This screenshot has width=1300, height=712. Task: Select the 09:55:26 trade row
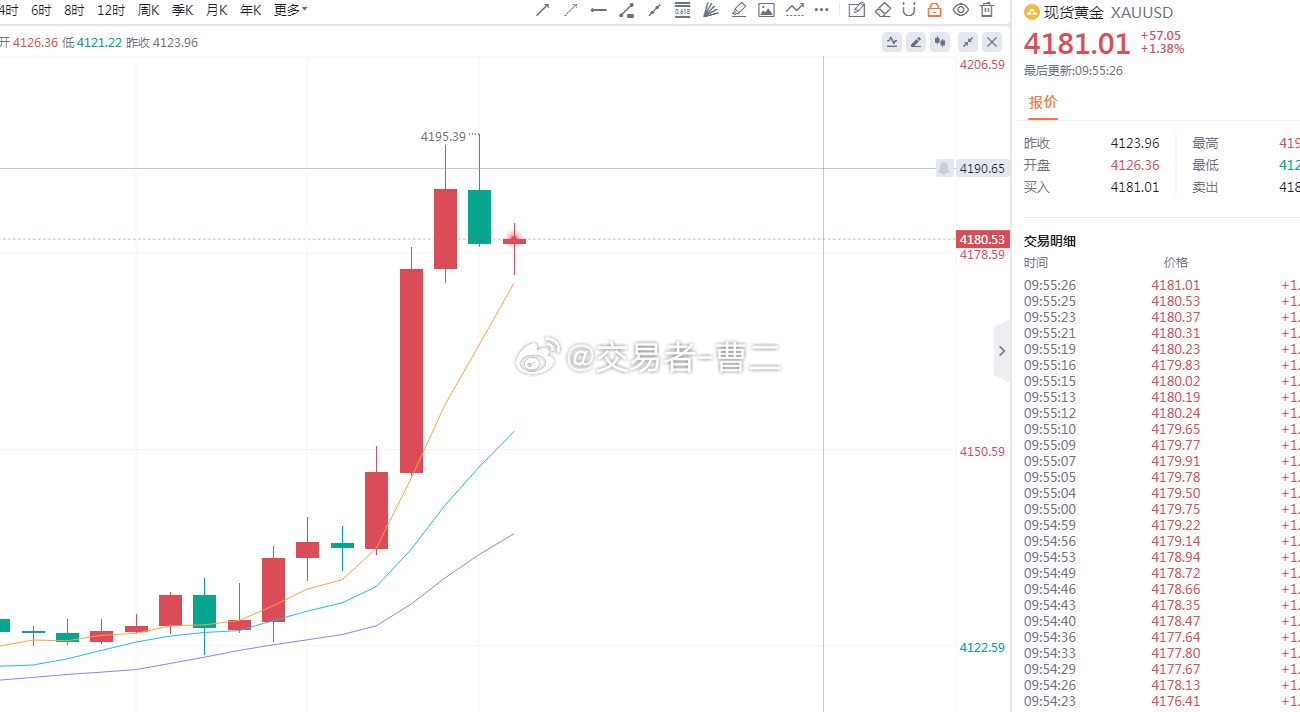(x=1160, y=285)
